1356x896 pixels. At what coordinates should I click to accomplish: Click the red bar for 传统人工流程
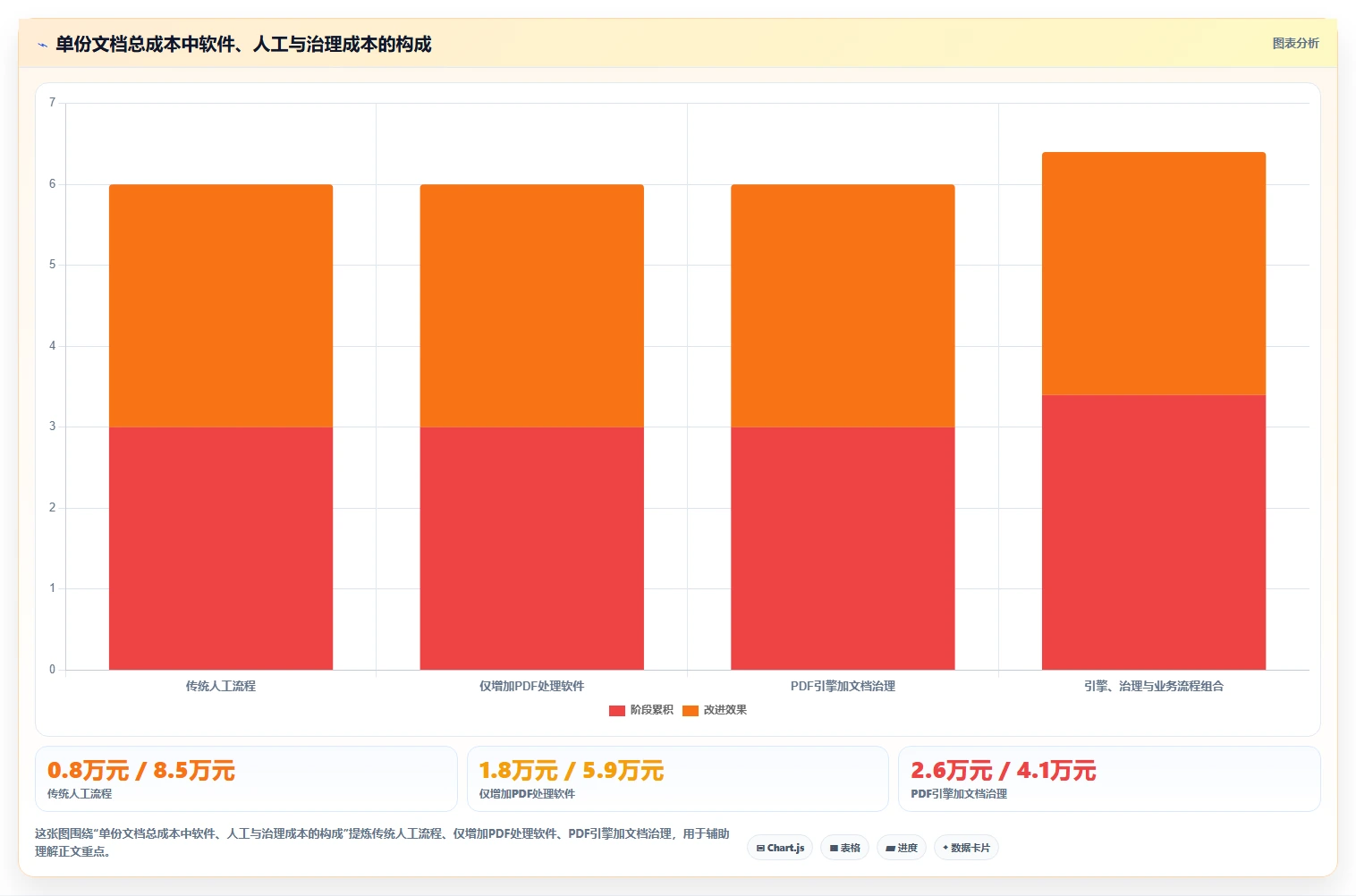(x=221, y=548)
